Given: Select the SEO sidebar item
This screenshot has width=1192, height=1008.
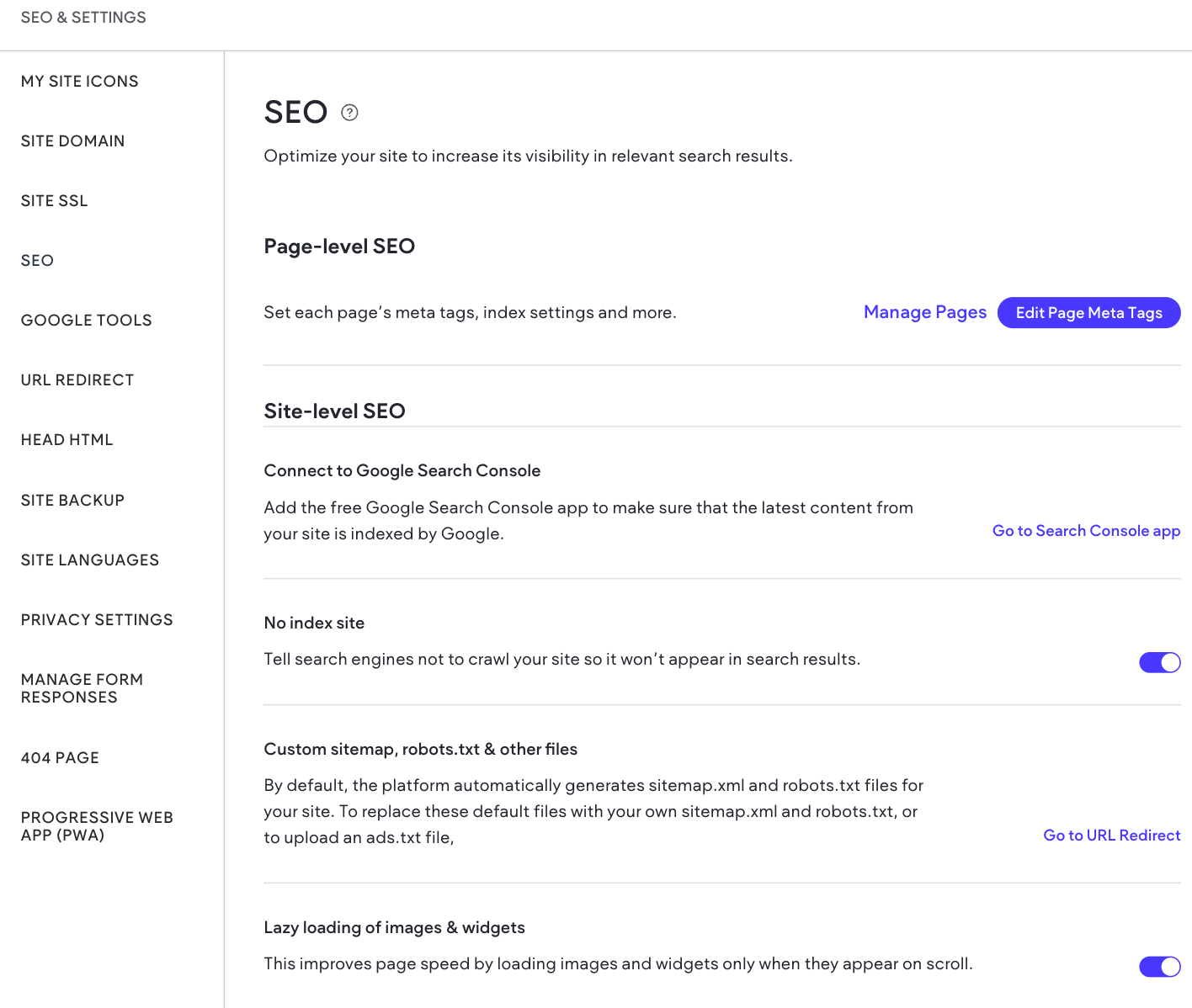Looking at the screenshot, I should click(x=38, y=261).
